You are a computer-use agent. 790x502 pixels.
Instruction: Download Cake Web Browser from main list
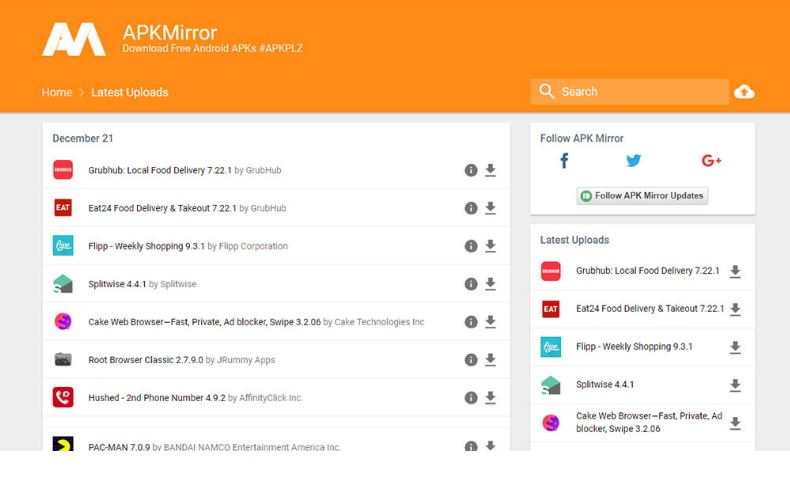[490, 322]
